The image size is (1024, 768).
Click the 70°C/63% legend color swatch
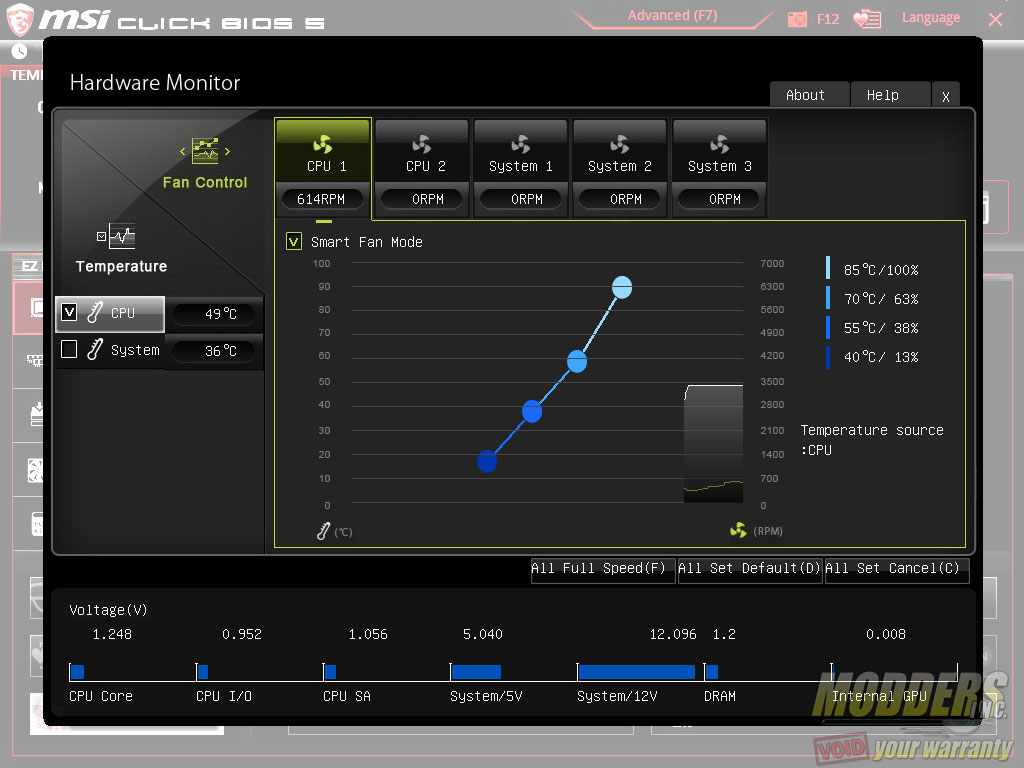point(828,298)
